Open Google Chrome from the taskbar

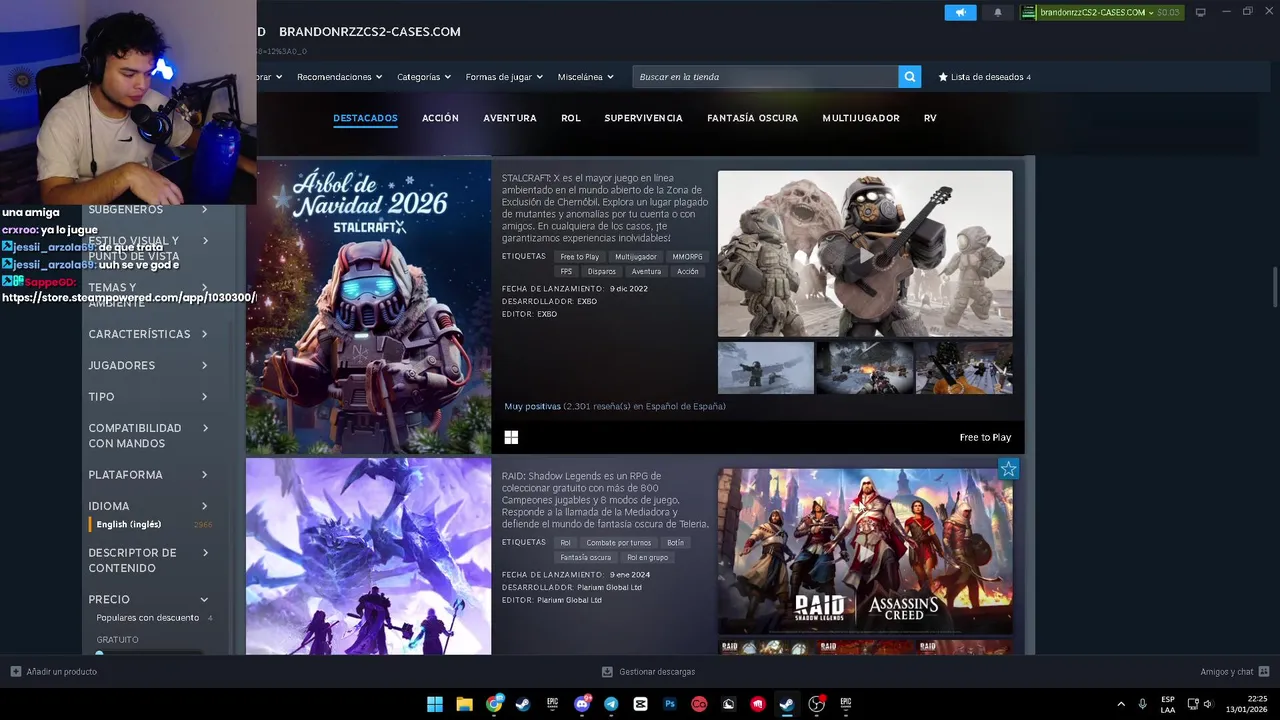pyautogui.click(x=494, y=704)
